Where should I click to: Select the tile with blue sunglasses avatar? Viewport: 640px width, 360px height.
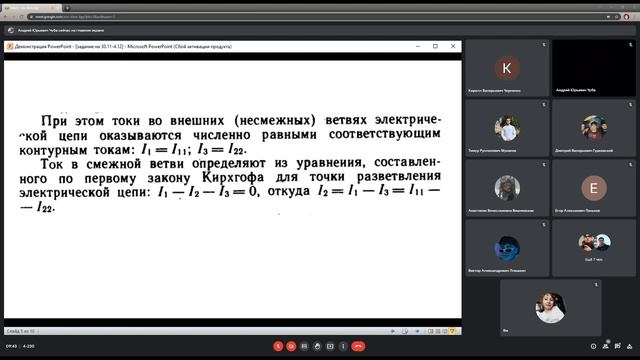507,248
